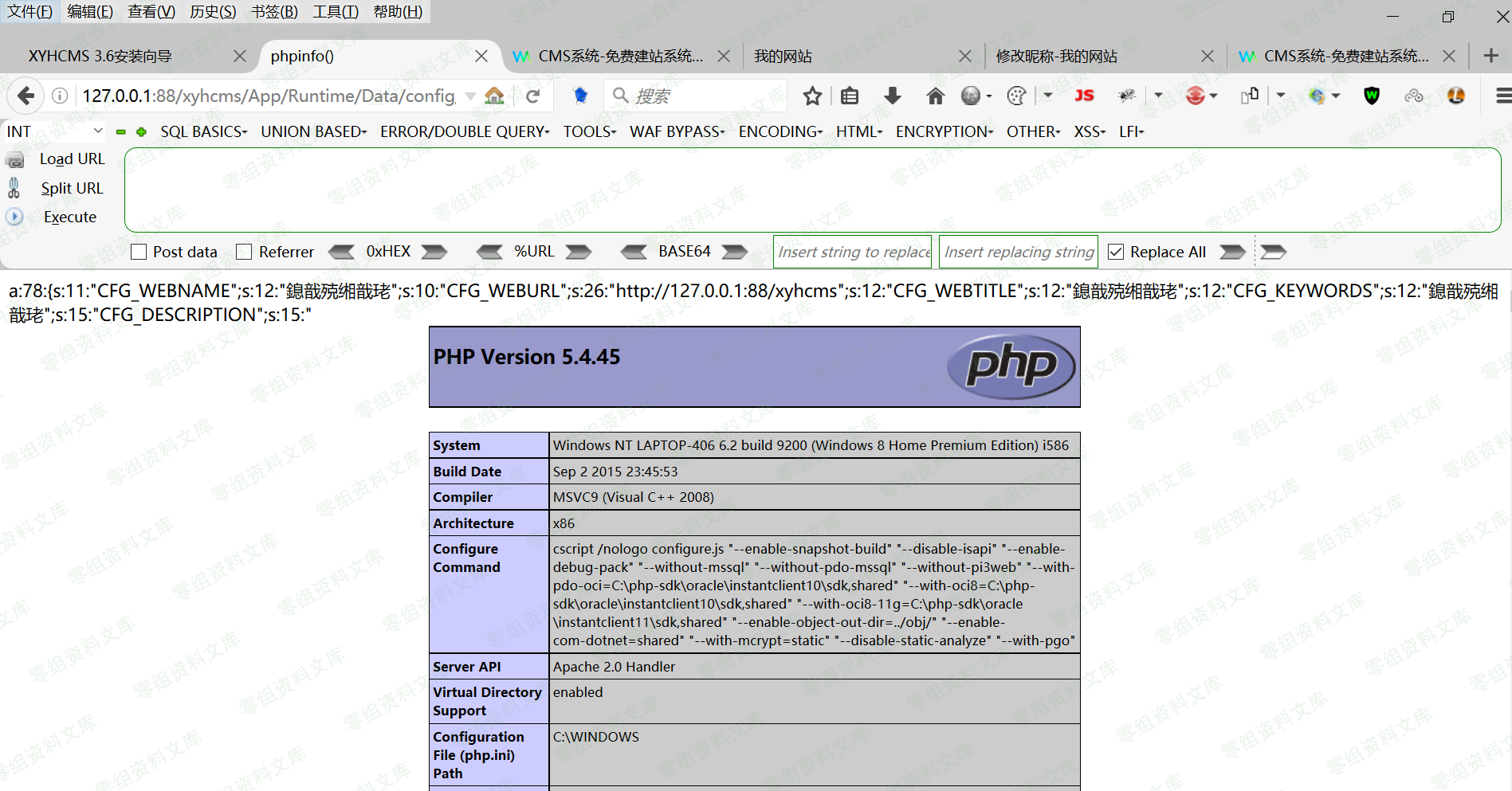Screen dimensions: 1512x791
Task: Expand the ERROR/DOUBLE QUERY menu
Action: pyautogui.click(x=465, y=132)
